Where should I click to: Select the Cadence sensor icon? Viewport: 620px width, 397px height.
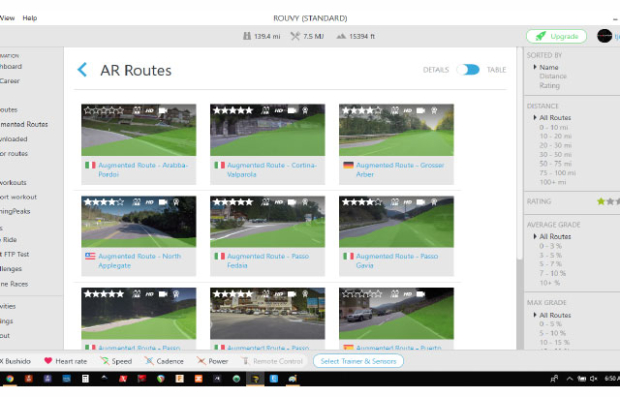pyautogui.click(x=149, y=361)
